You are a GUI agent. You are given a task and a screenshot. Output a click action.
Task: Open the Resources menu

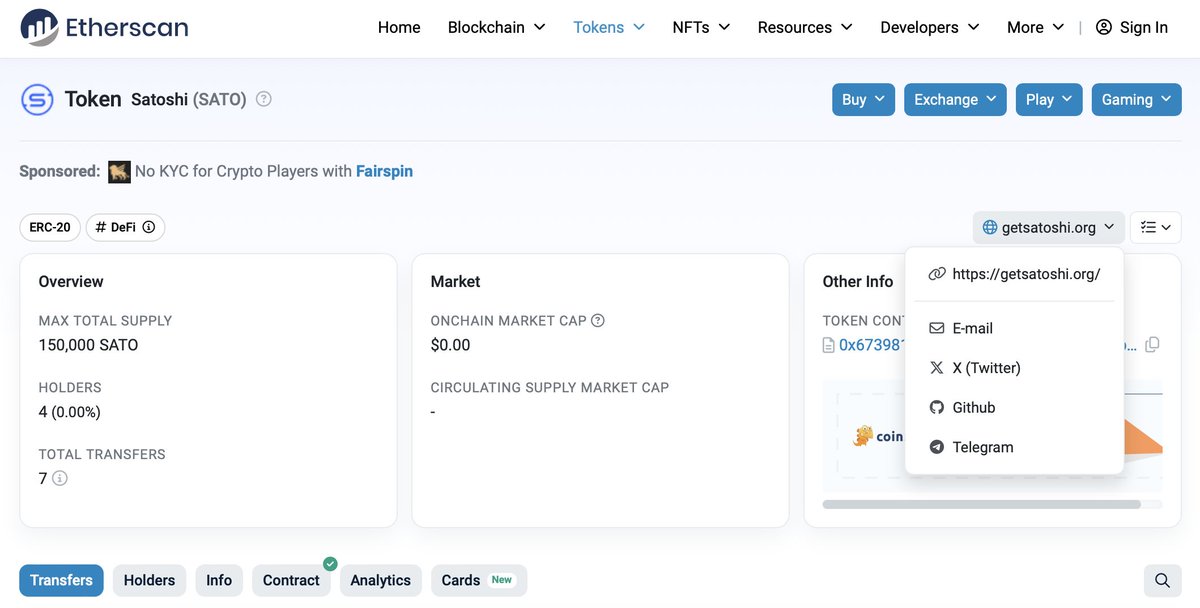point(804,27)
